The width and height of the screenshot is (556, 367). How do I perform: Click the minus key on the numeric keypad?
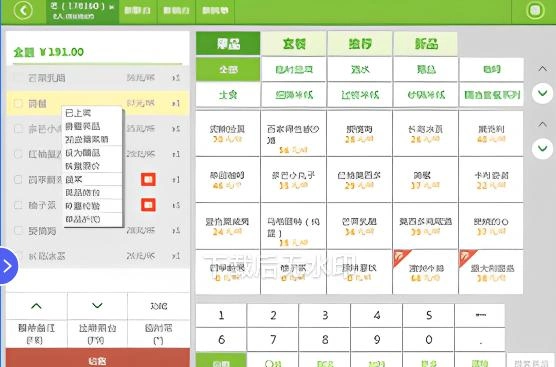480,315
